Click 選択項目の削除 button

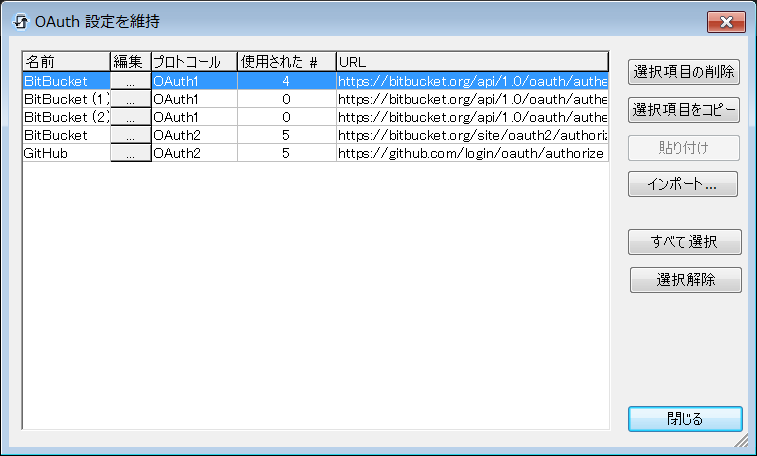684,72
